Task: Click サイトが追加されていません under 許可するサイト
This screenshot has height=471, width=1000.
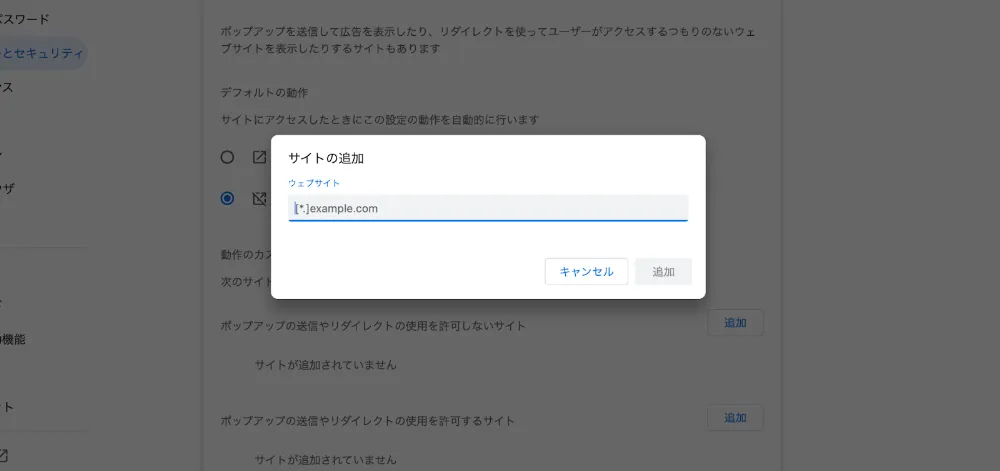Action: (x=325, y=459)
